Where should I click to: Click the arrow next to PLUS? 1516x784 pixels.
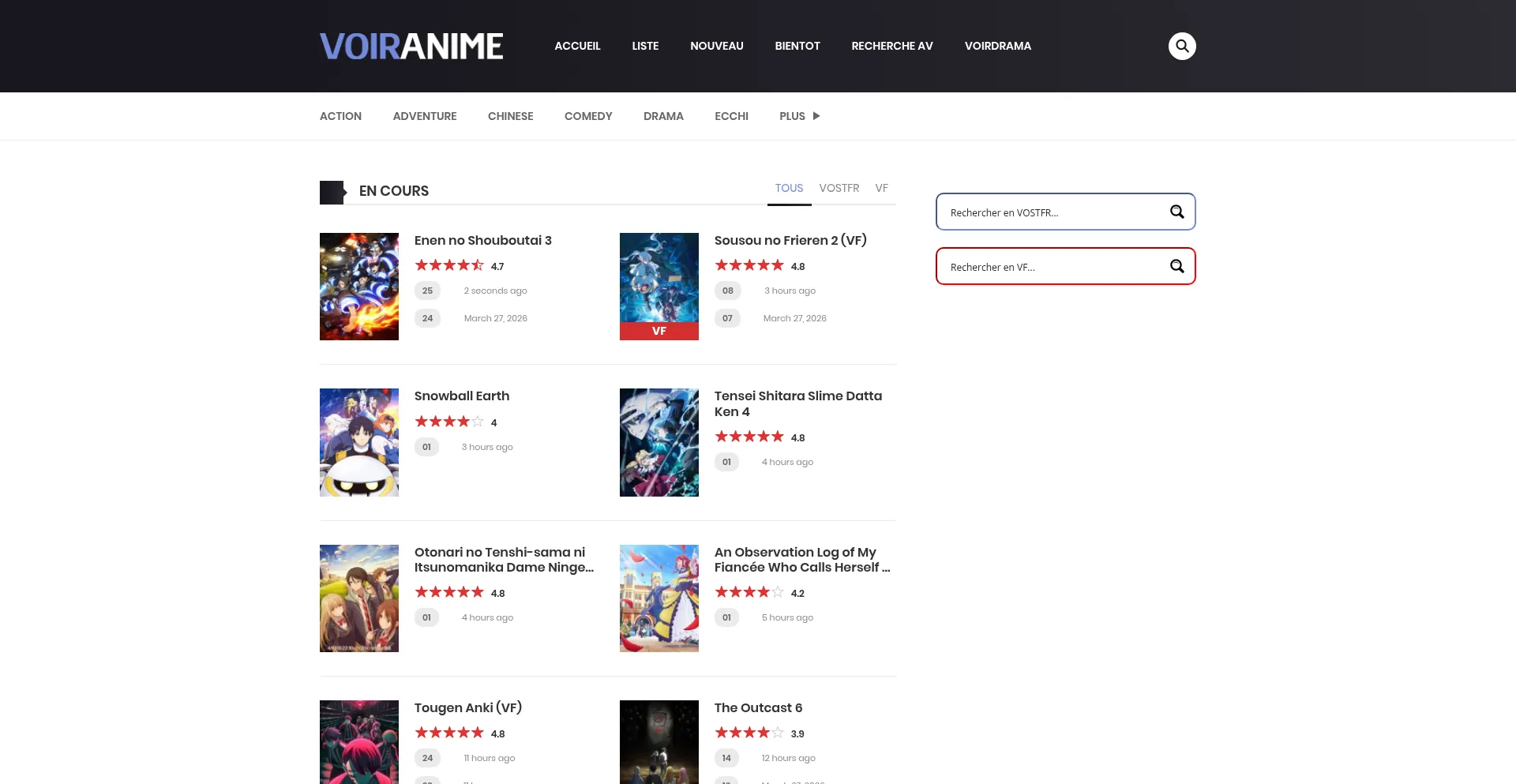click(x=816, y=116)
